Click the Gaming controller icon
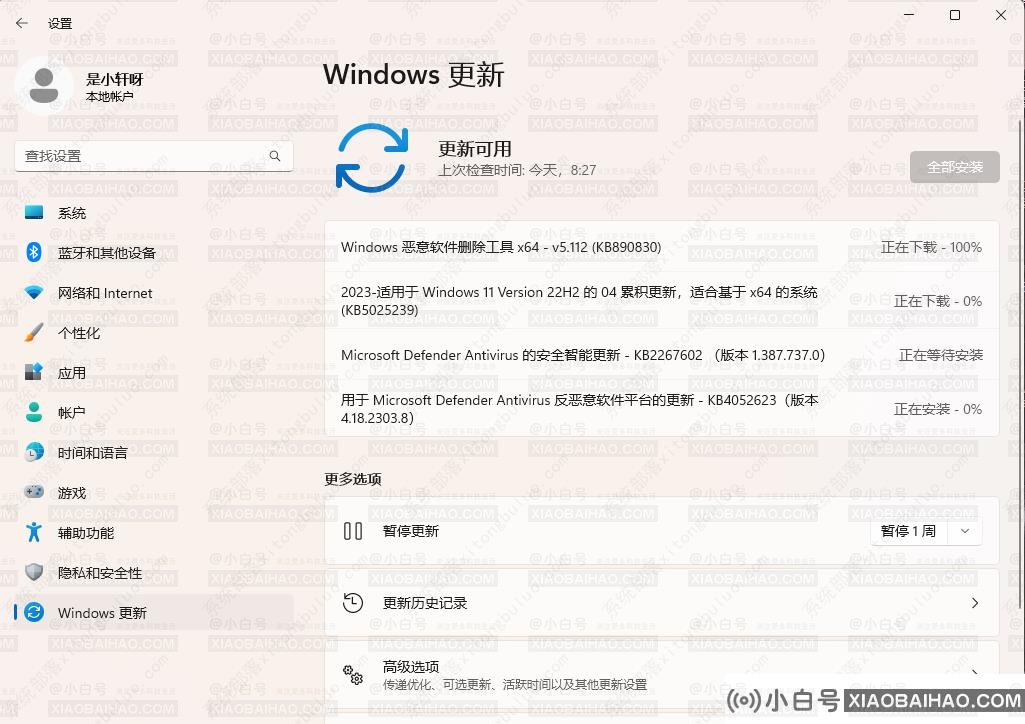This screenshot has width=1025, height=724. pyautogui.click(x=34, y=492)
